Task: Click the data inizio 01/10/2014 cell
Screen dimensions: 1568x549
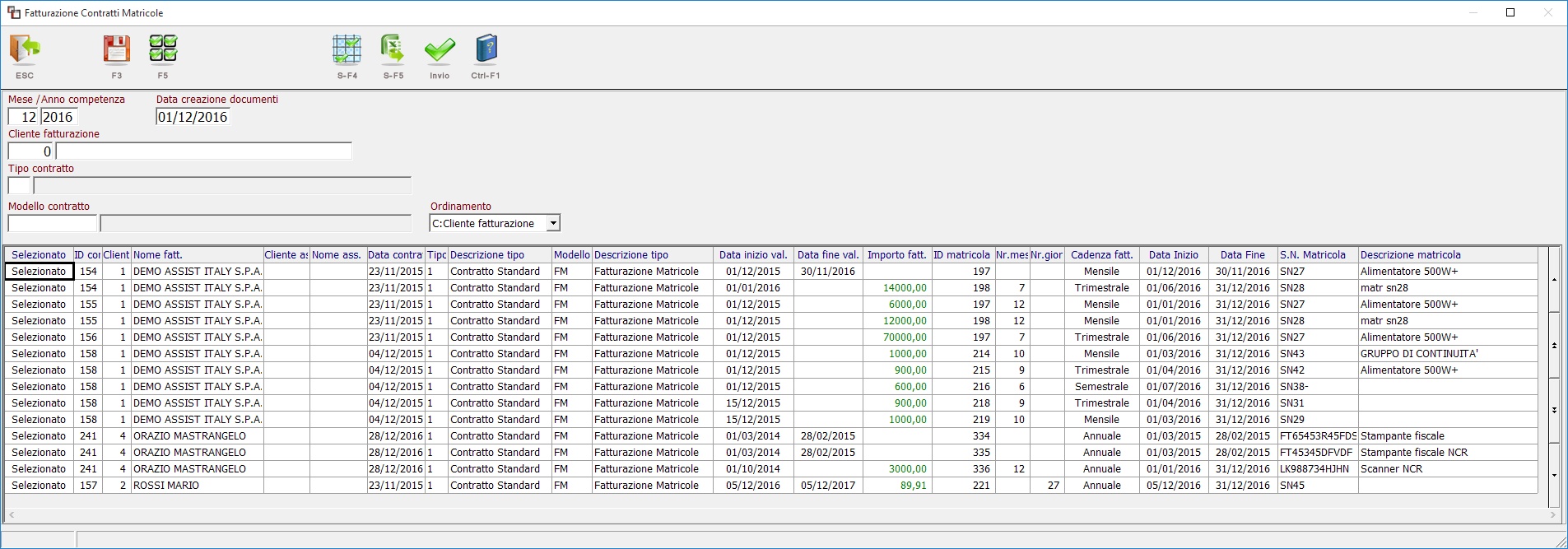Action: [753, 469]
